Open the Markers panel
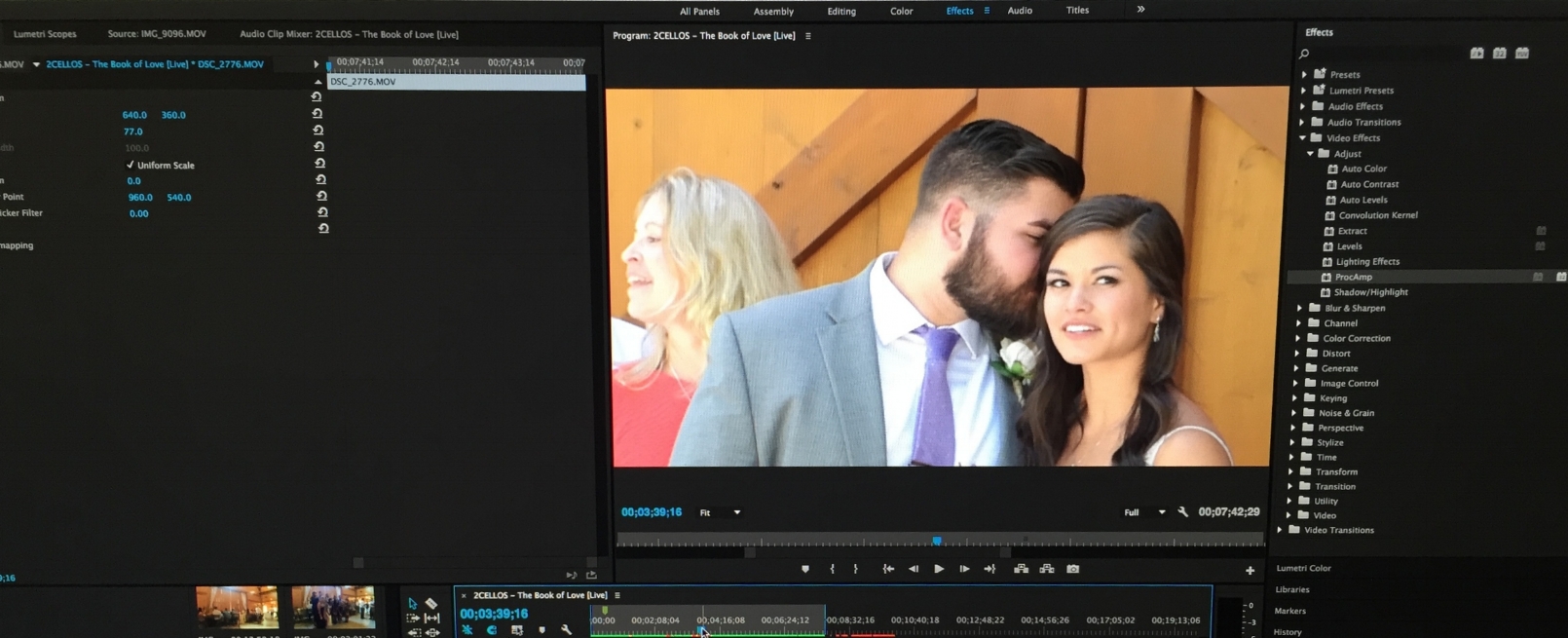The image size is (1568, 638). pos(1289,611)
